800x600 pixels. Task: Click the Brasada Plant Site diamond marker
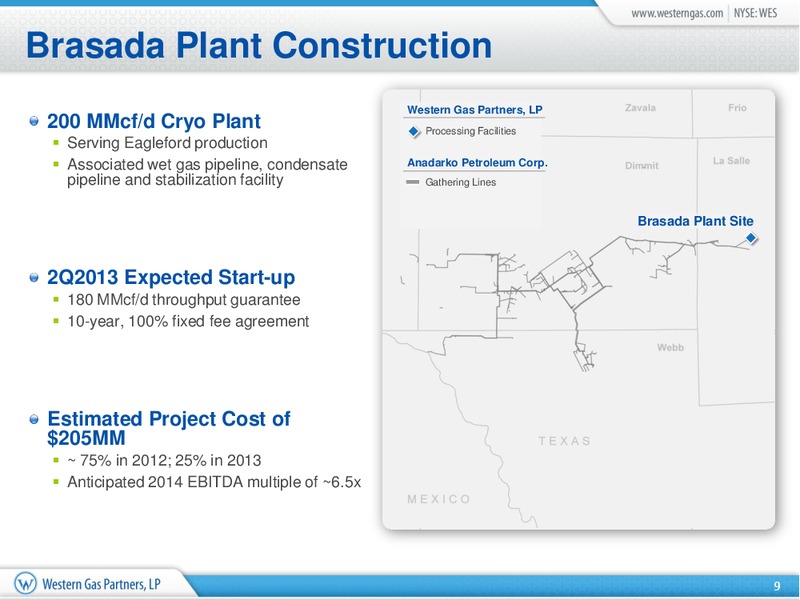(751, 238)
